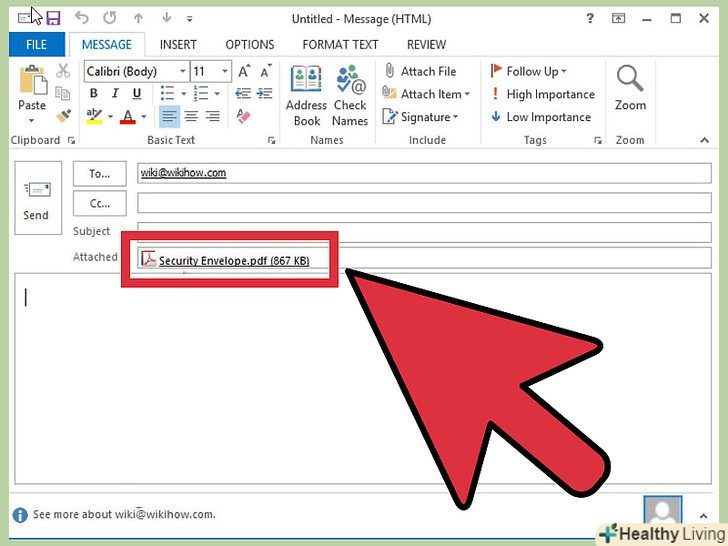Click Increase Indent icon
The width and height of the screenshot is (728, 546).
point(265,93)
